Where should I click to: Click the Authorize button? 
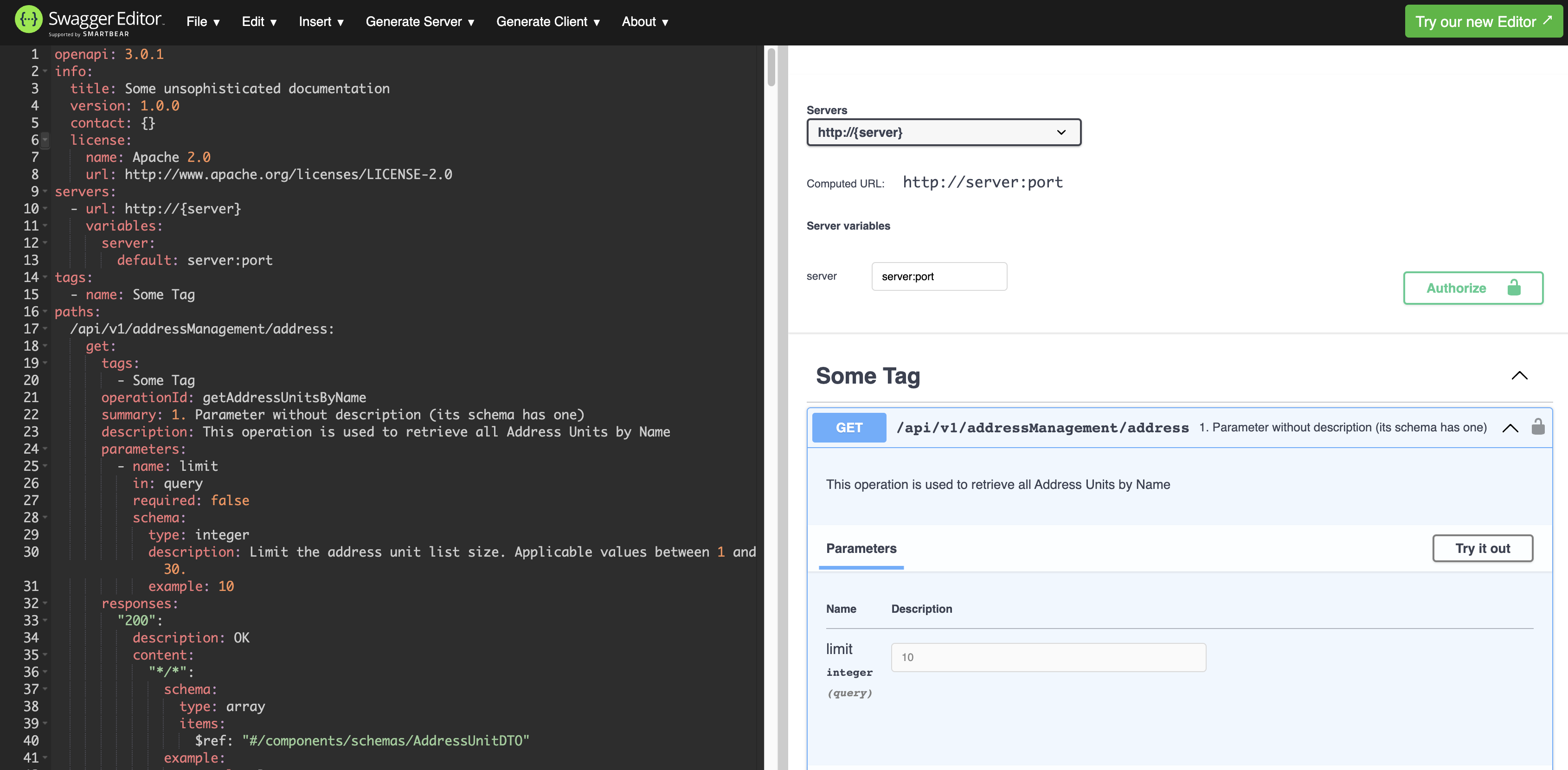[1472, 288]
